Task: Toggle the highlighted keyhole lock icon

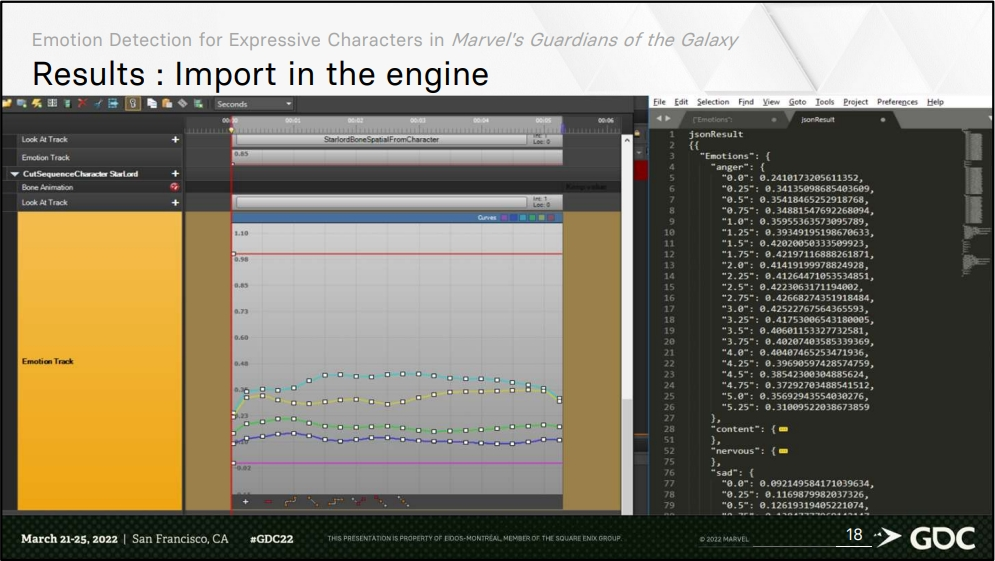Action: (133, 103)
